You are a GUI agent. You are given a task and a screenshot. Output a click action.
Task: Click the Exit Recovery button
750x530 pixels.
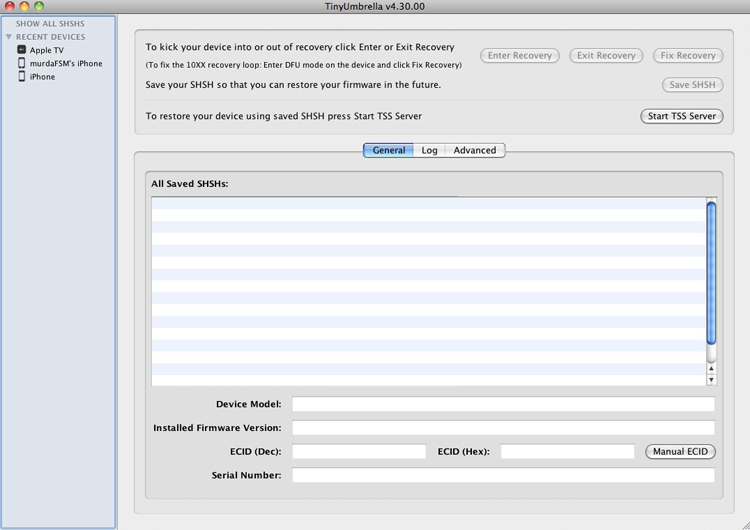point(606,55)
